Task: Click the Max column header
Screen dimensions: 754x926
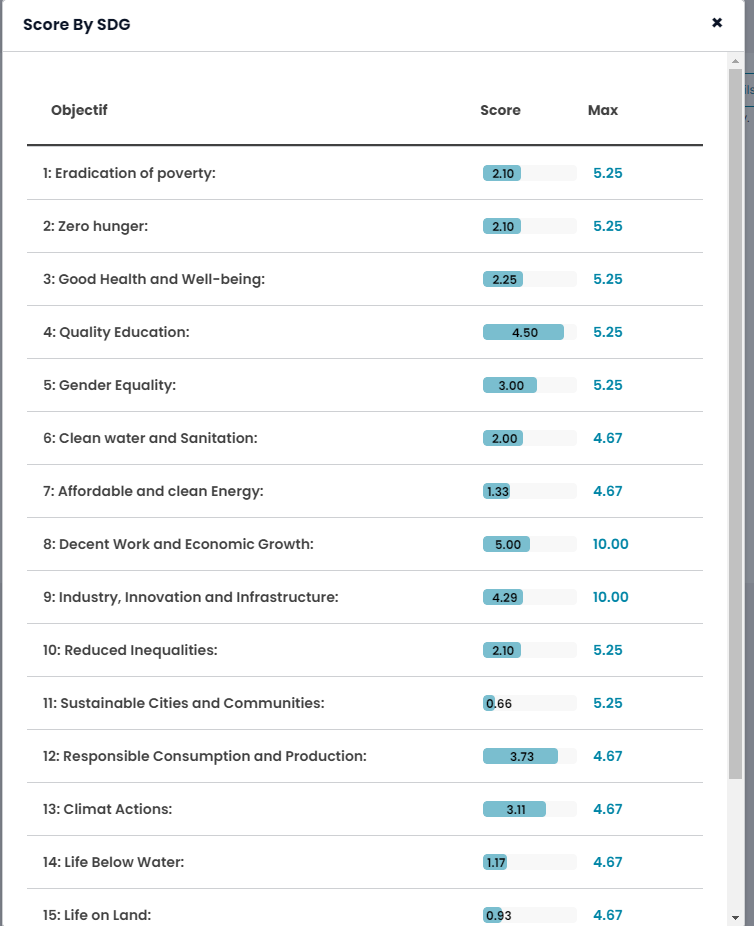Action: [x=603, y=110]
